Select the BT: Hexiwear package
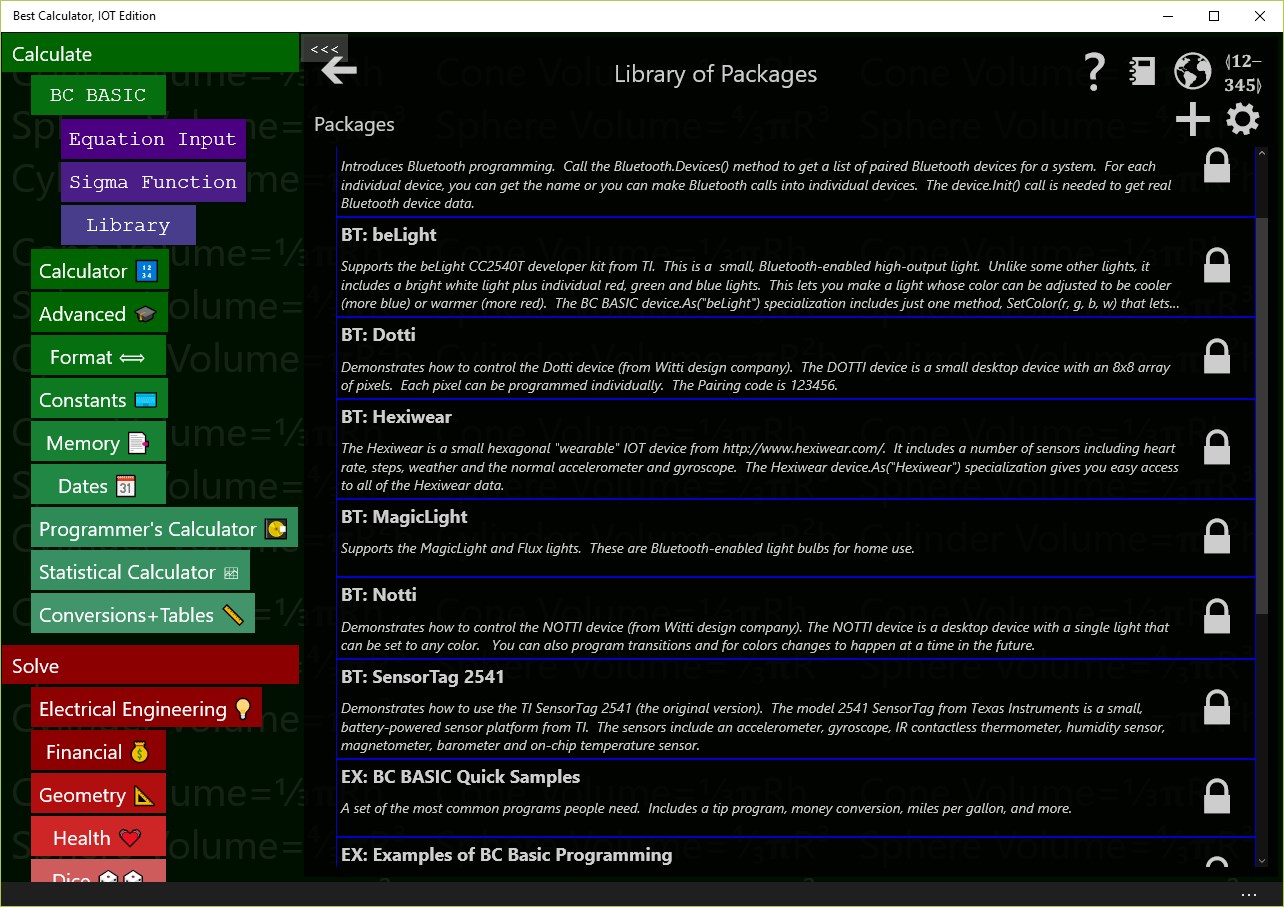The width and height of the screenshot is (1284, 907). (x=795, y=449)
